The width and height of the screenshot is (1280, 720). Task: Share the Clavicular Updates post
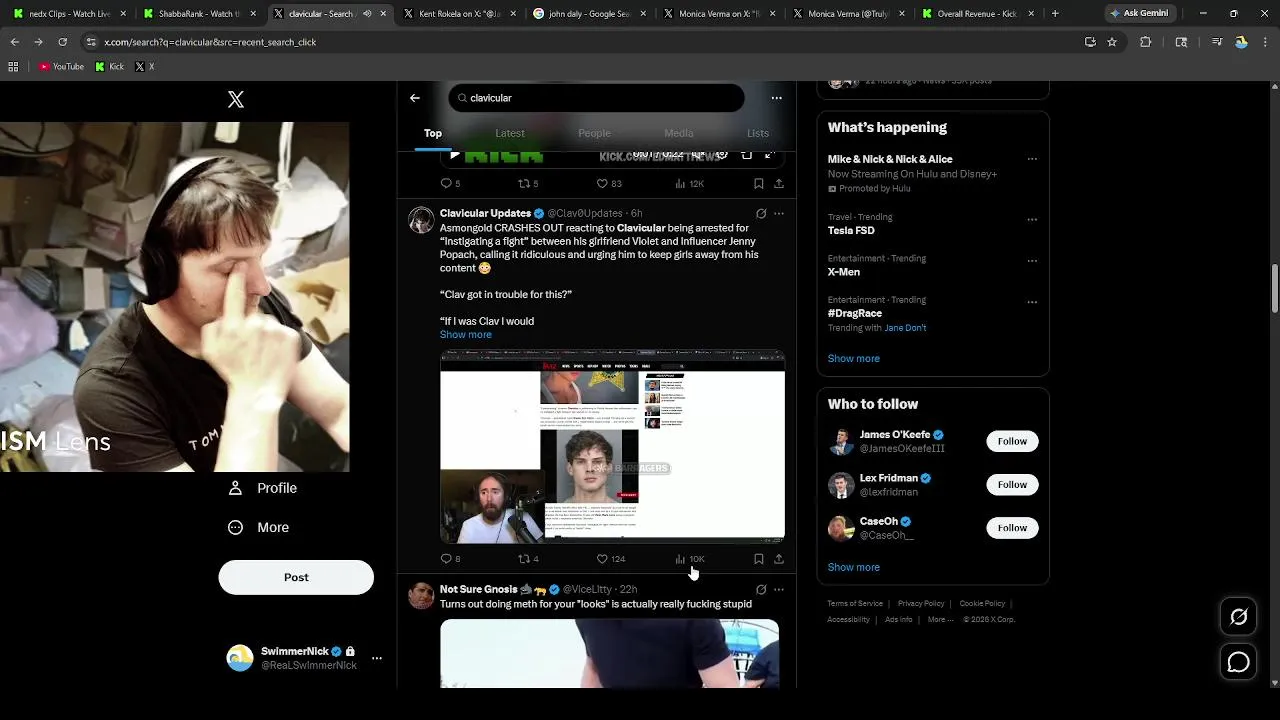779,559
